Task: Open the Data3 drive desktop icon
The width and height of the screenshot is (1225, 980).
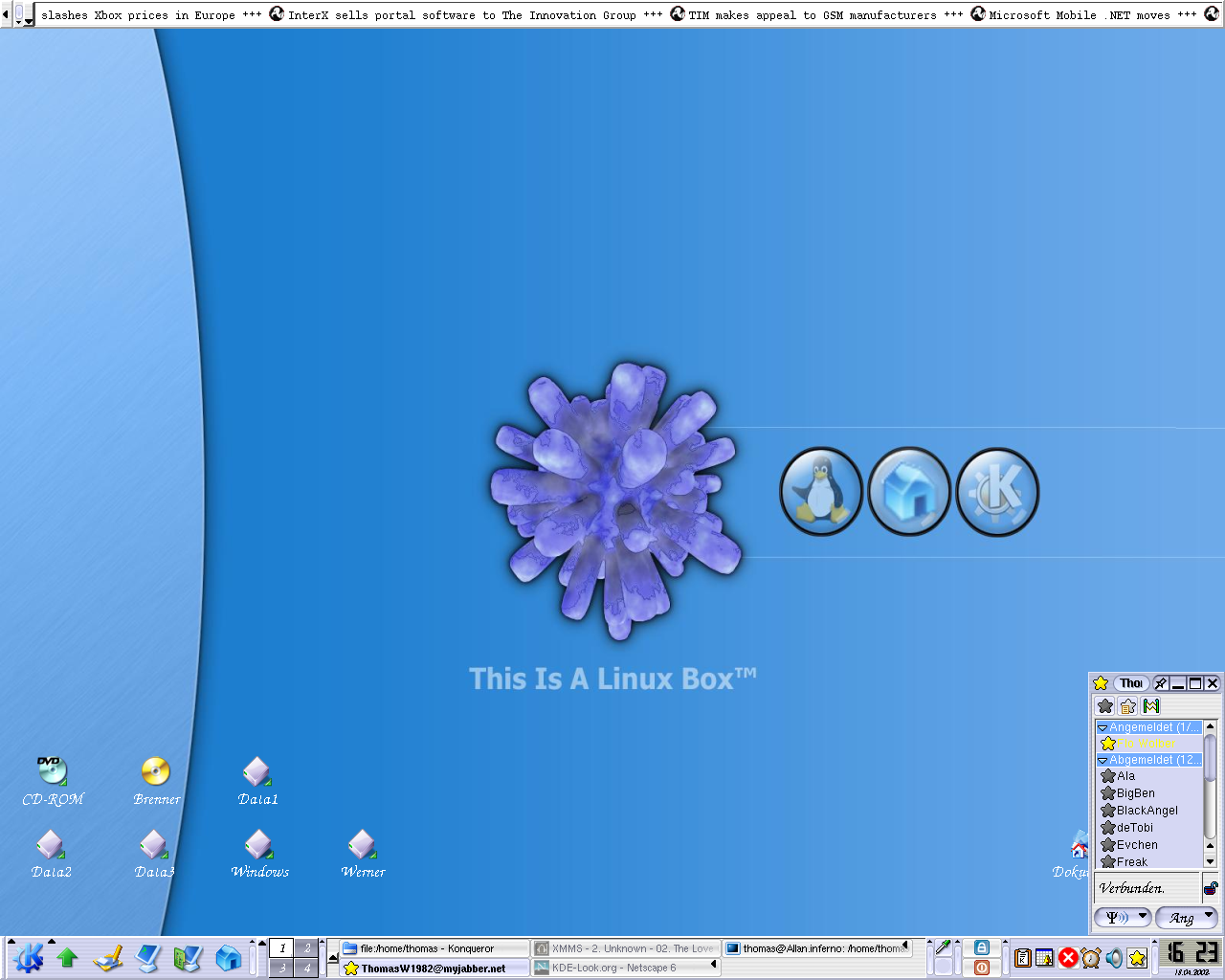Action: coord(154,854)
